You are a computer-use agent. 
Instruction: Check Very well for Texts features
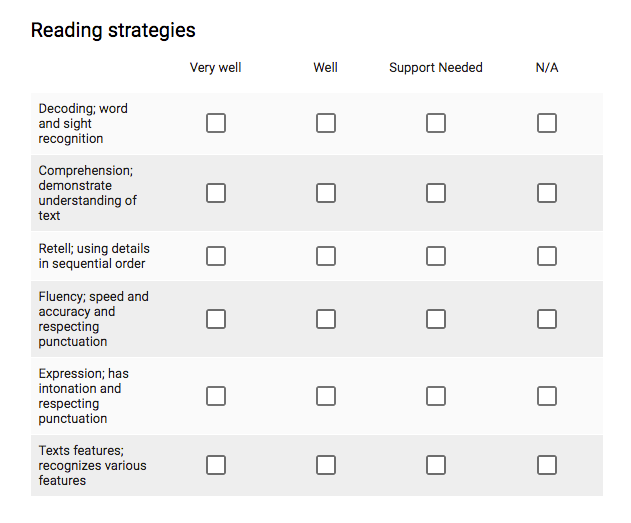216,465
